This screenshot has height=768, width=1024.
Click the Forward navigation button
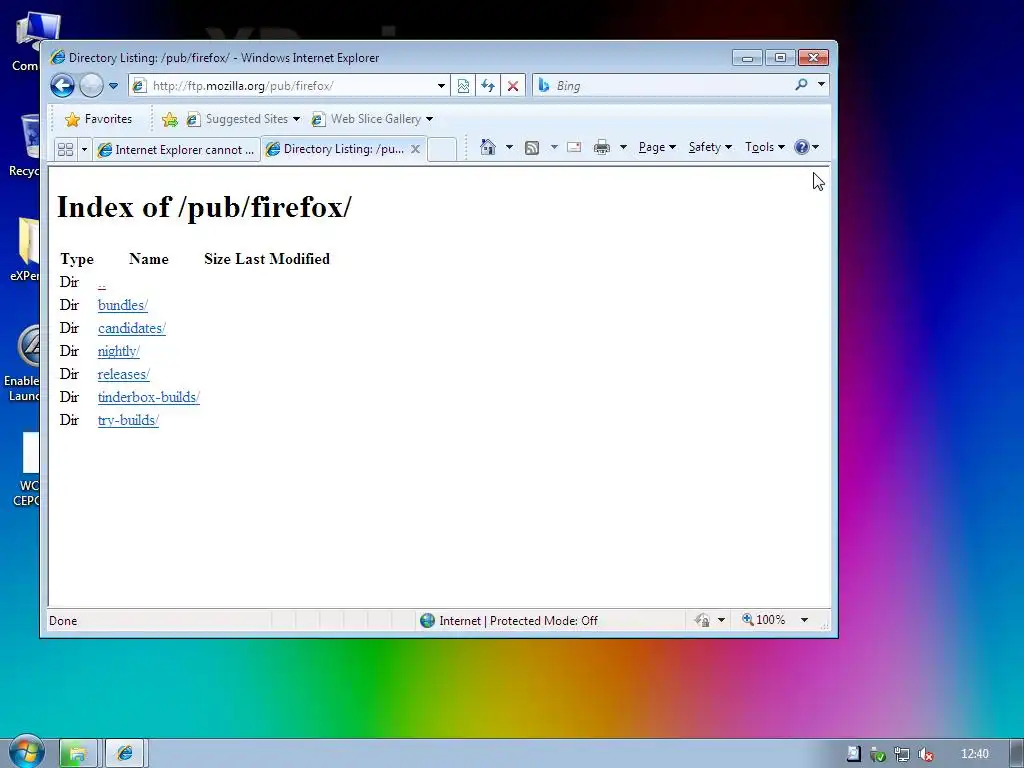tap(91, 86)
